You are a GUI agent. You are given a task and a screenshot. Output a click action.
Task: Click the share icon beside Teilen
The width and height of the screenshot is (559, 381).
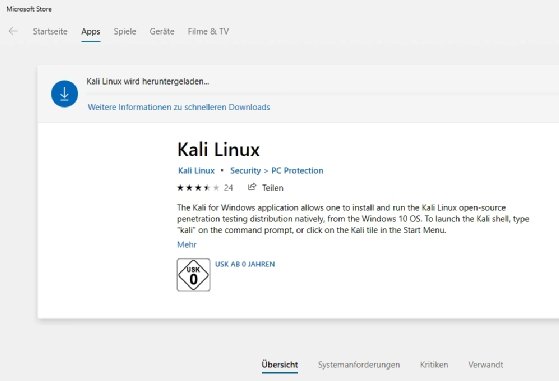click(252, 187)
